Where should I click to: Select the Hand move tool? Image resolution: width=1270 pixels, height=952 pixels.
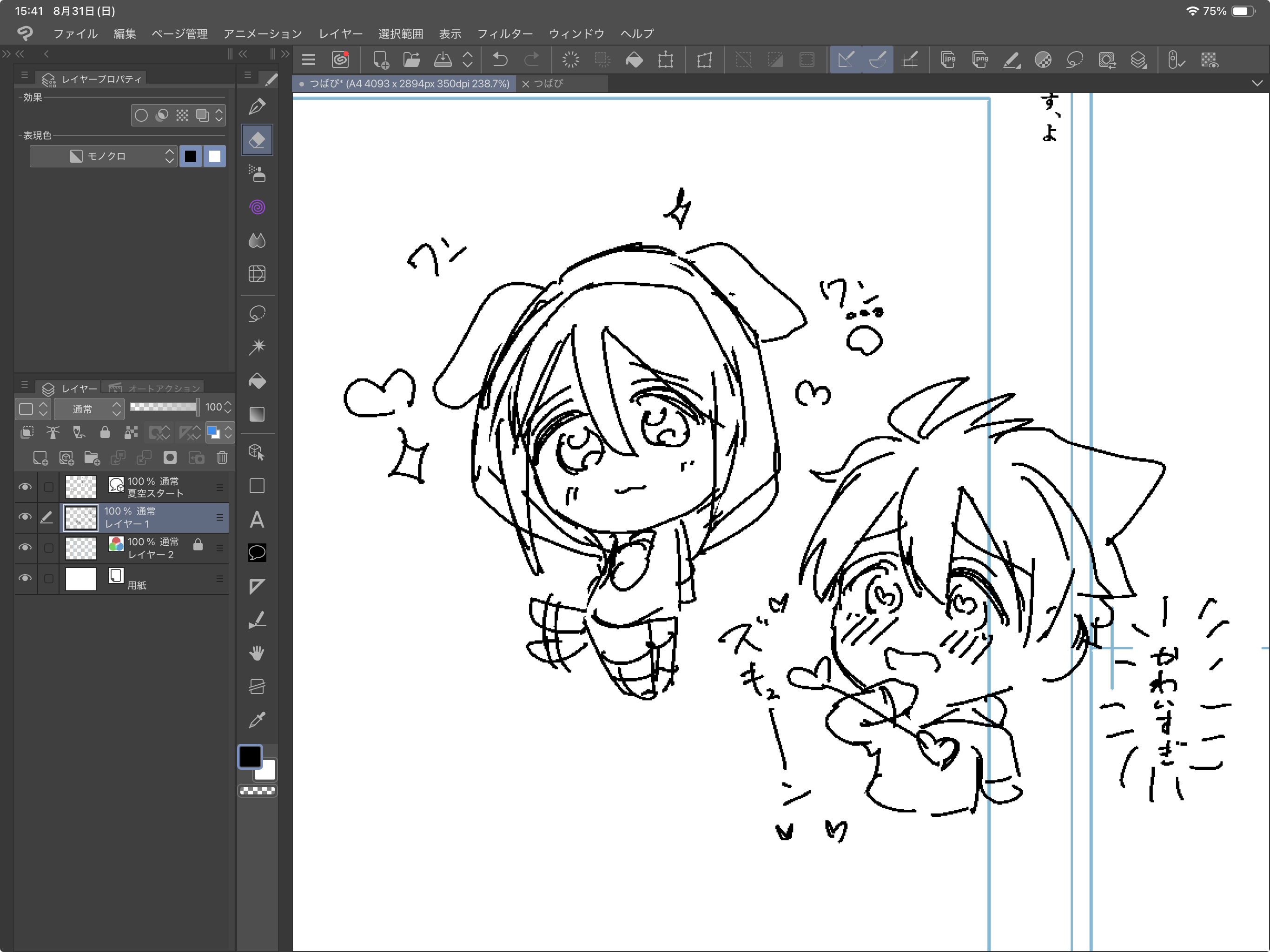pyautogui.click(x=257, y=653)
